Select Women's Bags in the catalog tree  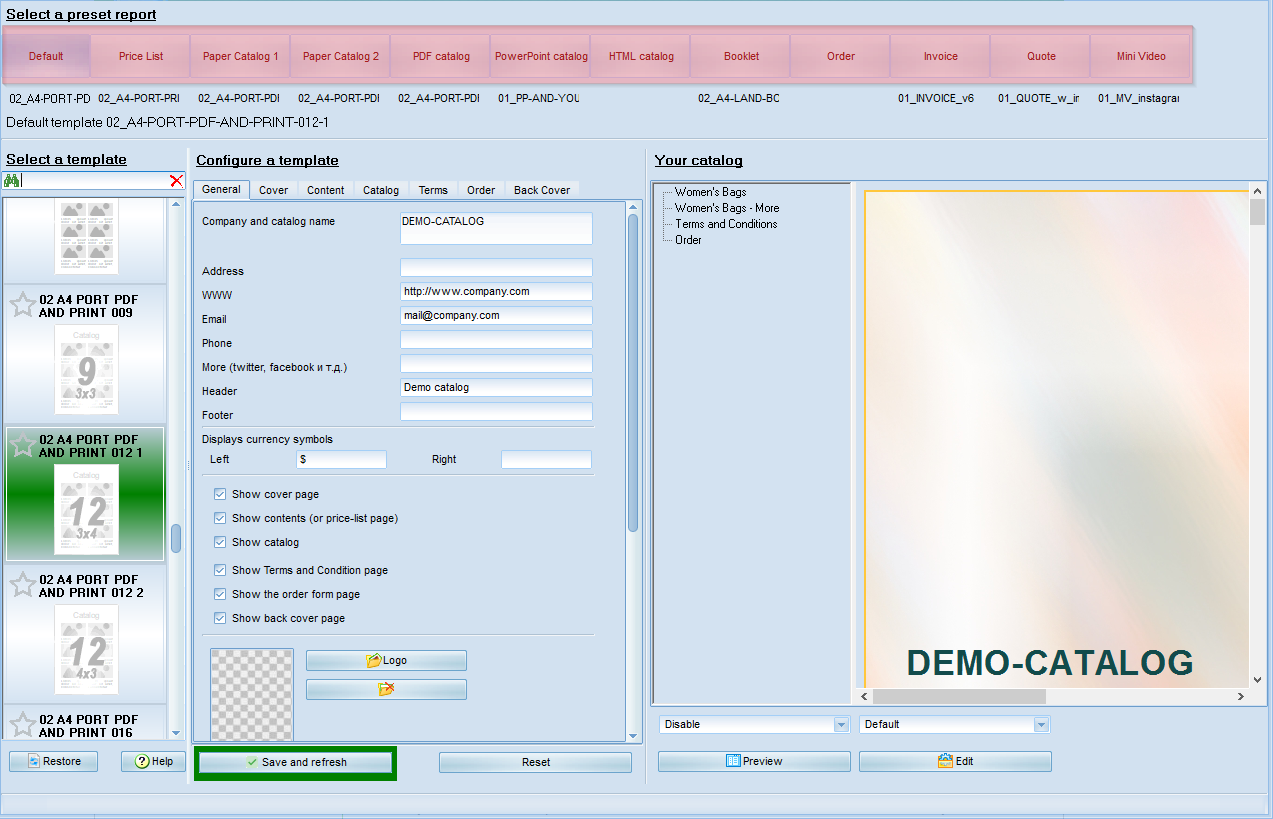point(710,192)
